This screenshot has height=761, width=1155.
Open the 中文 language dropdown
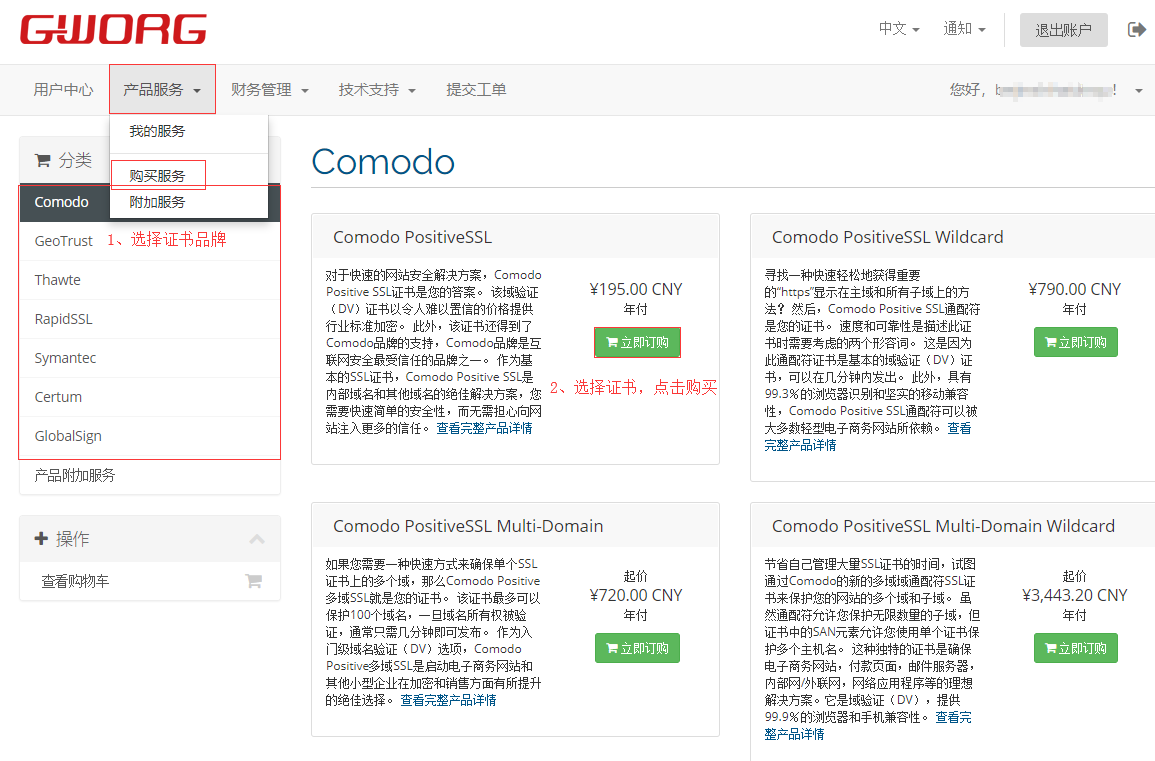pos(899,29)
